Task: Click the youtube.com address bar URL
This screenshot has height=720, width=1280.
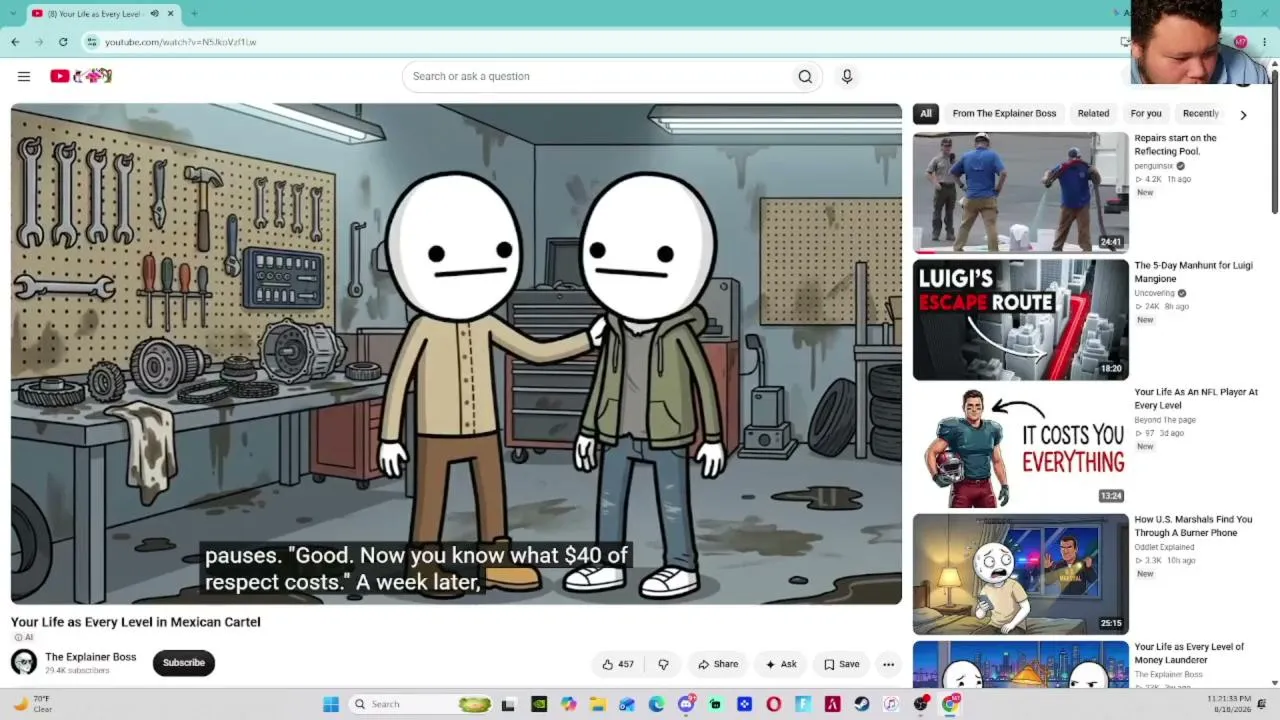Action: 181,42
